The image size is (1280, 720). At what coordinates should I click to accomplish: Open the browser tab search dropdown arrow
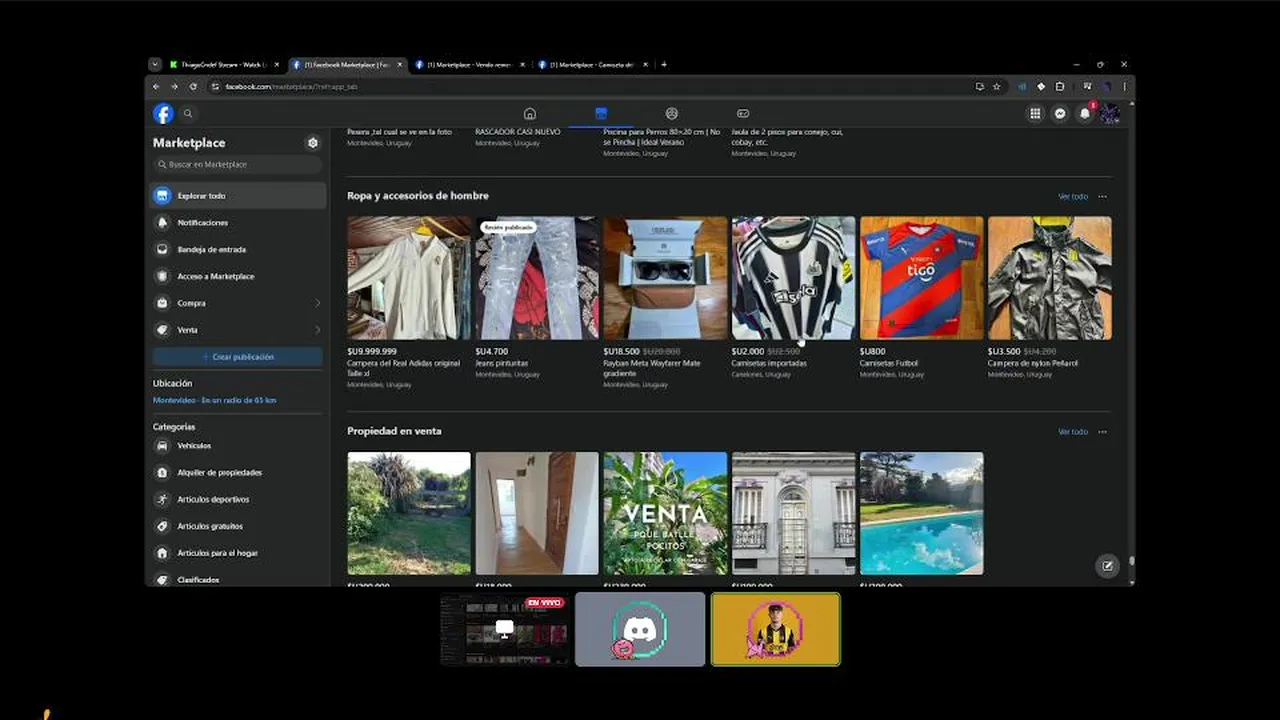pyautogui.click(x=155, y=65)
